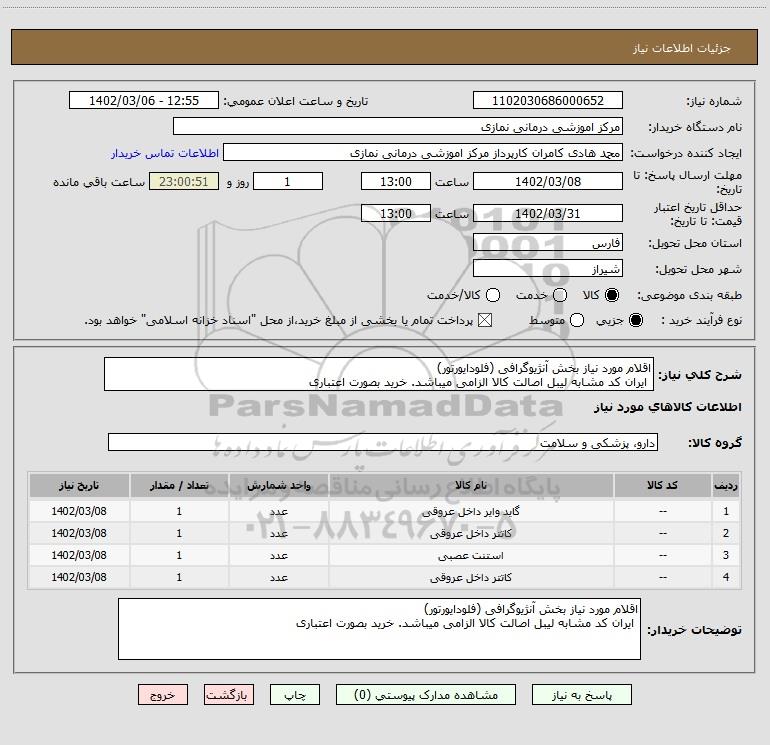770x745 pixels.
Task: Click the need number field 1102030686000652
Action: coord(548,100)
